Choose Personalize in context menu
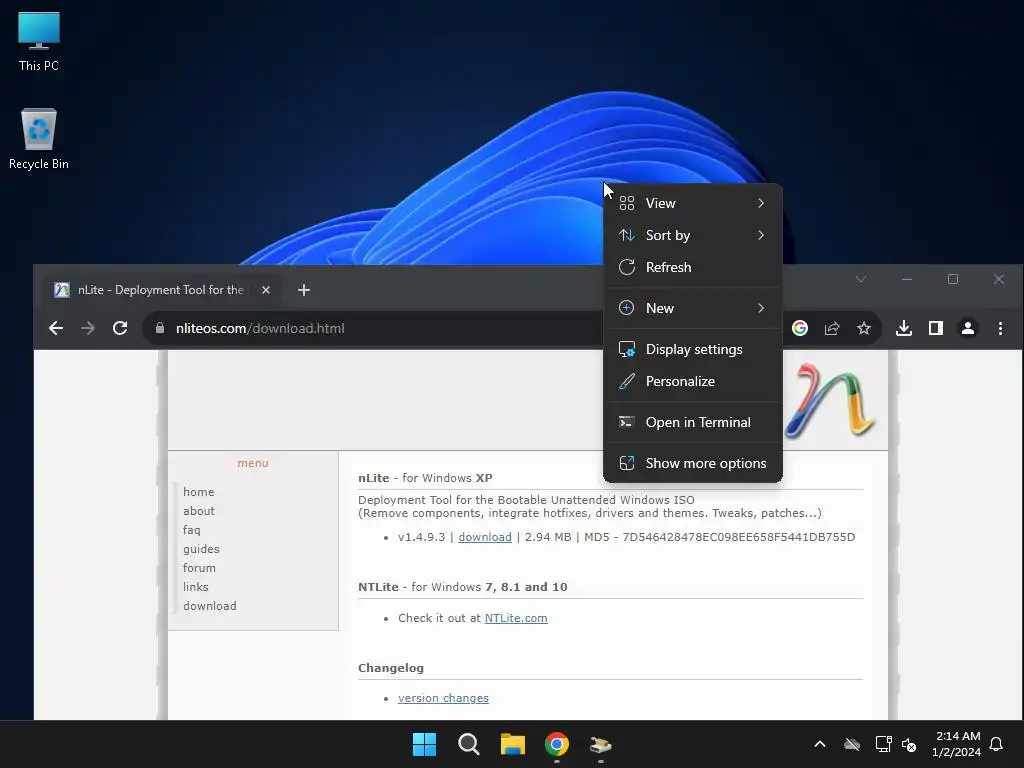1024x768 pixels. click(692, 381)
